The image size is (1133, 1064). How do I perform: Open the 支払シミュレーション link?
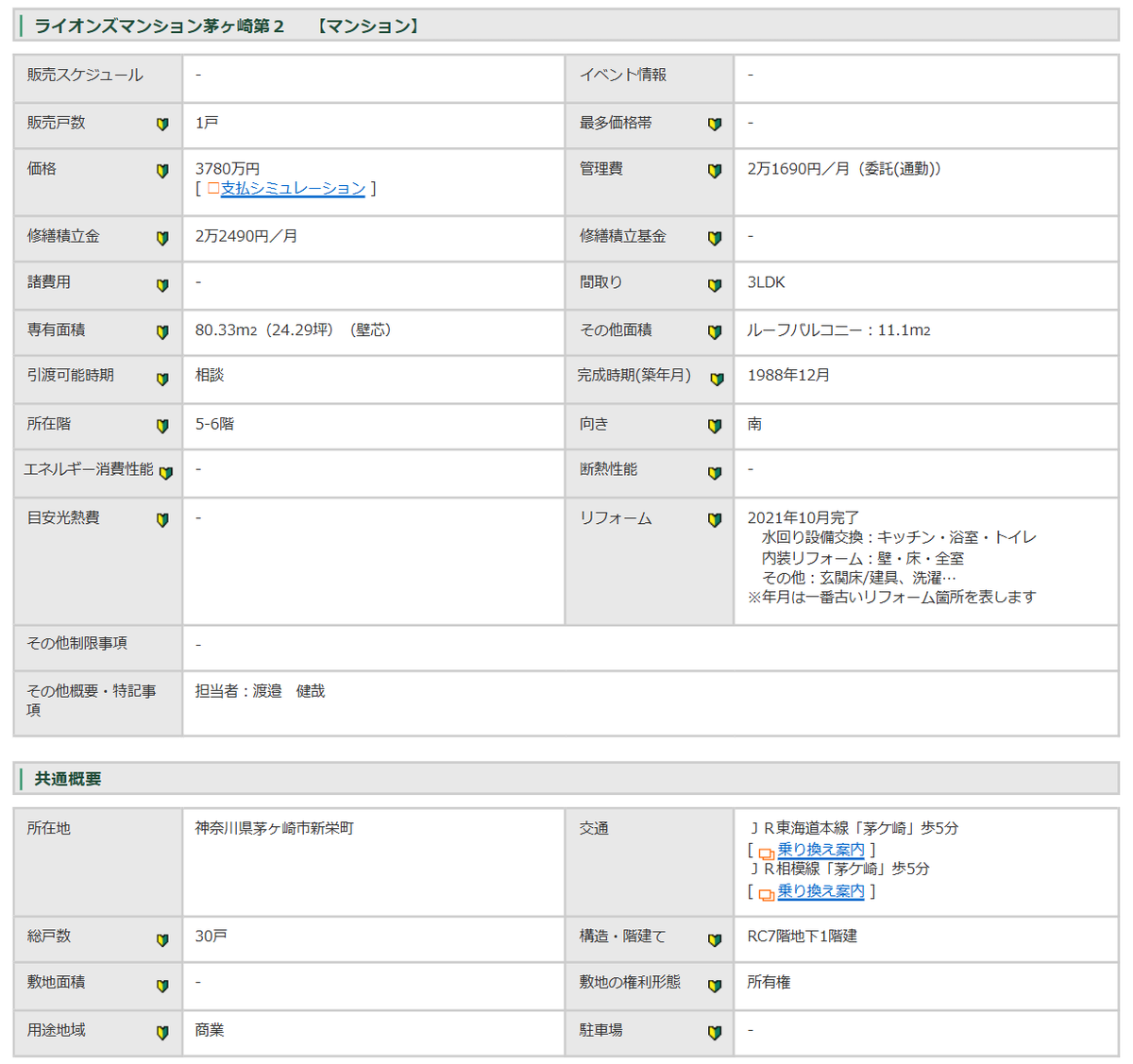pyautogui.click(x=293, y=189)
